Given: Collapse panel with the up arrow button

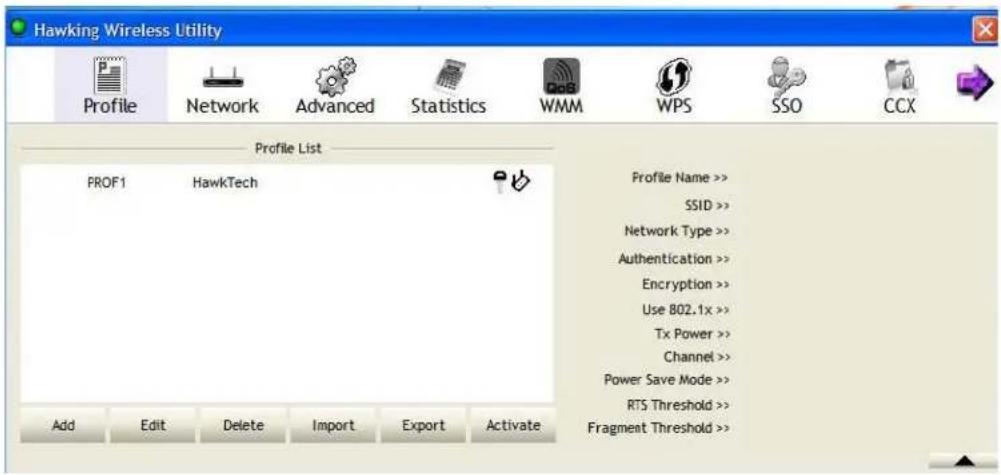Looking at the screenshot, I should (964, 461).
